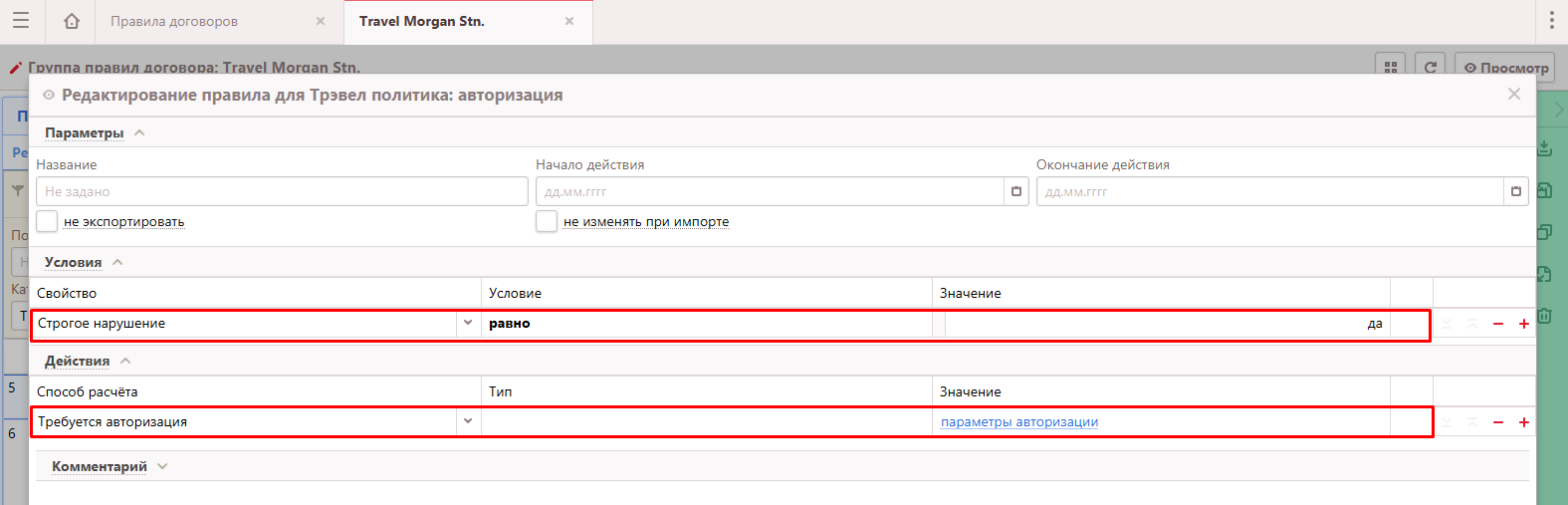Go to the home page icon
The height and width of the screenshot is (505, 1568).
(x=71, y=21)
